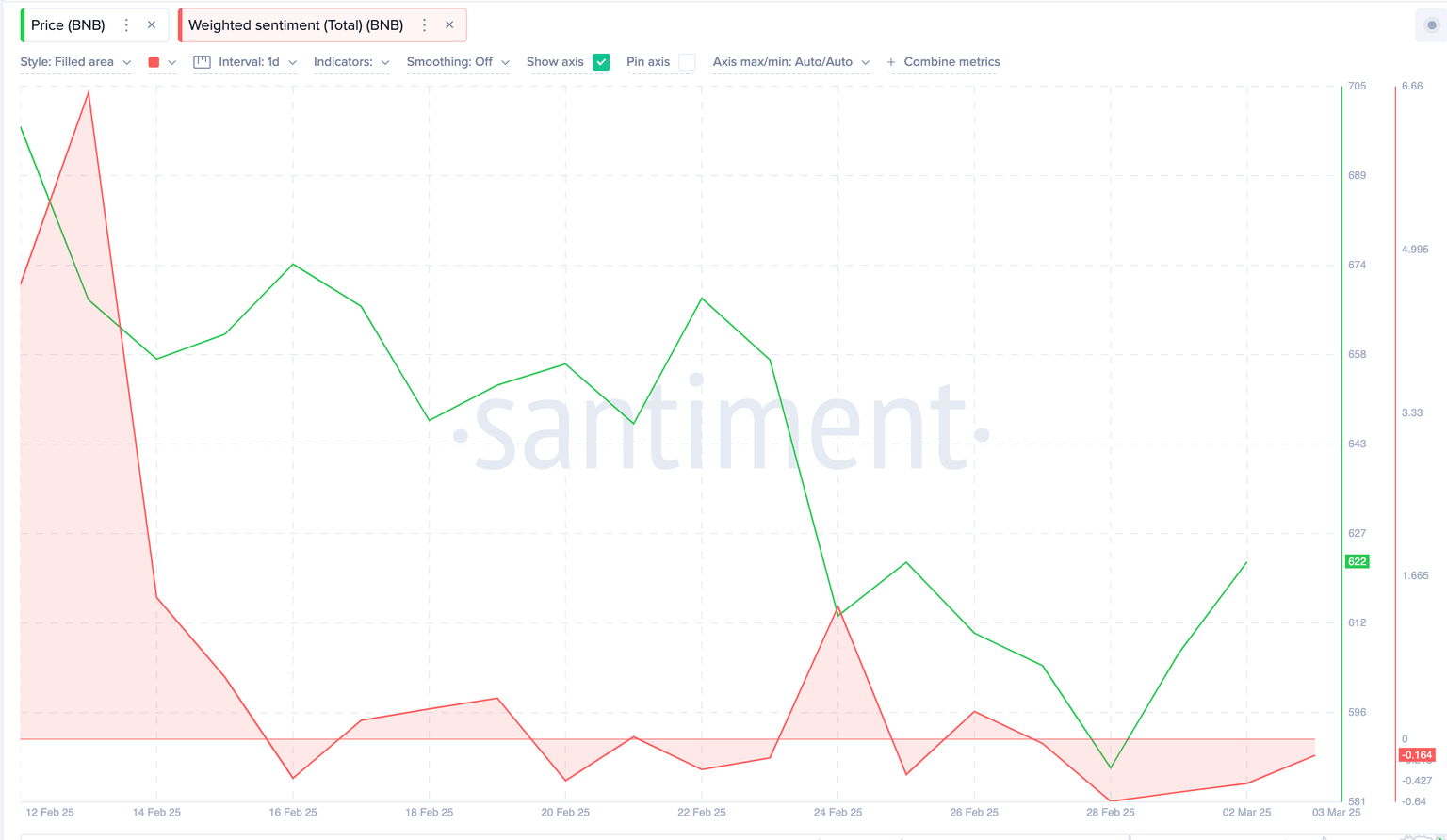Screen dimensions: 1447x840
Task: Click the Combine metrics option
Action: (950, 62)
